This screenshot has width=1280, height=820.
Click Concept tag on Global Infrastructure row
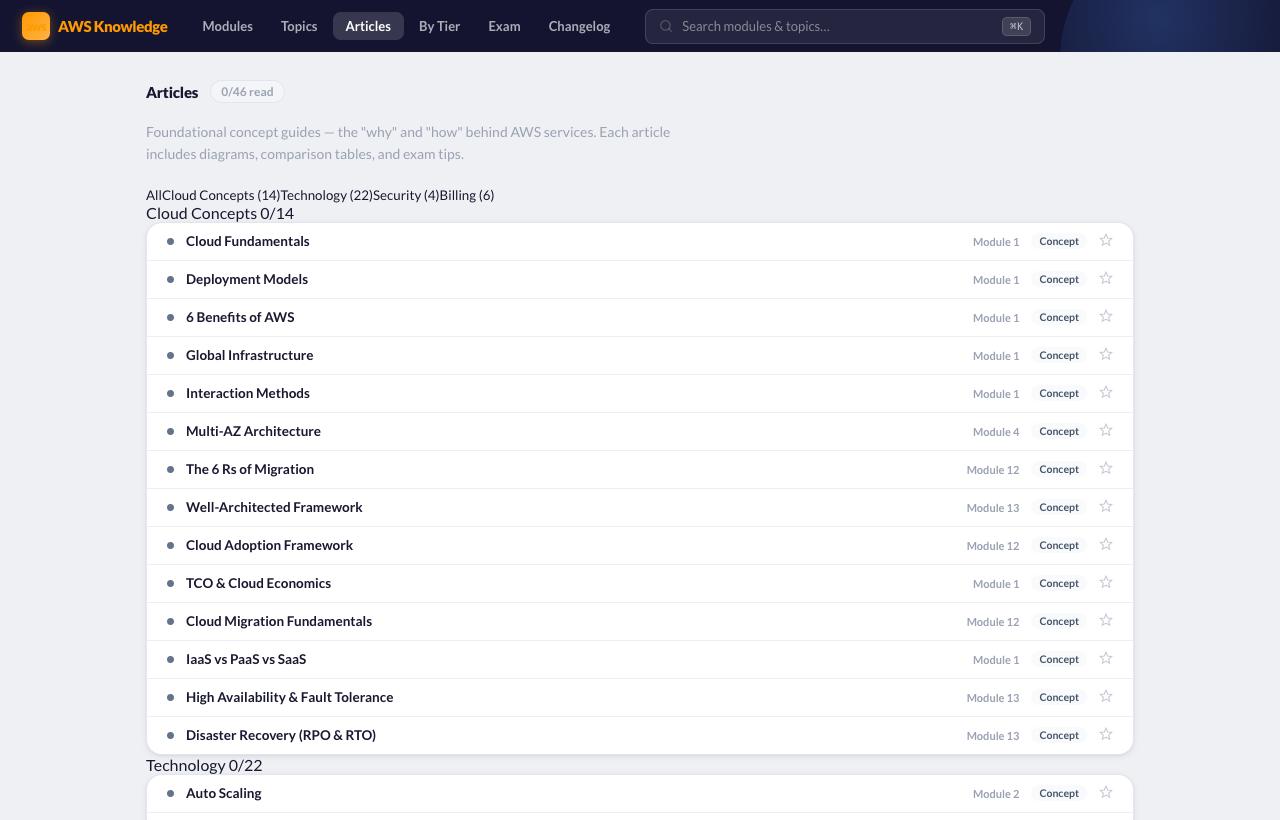pyautogui.click(x=1059, y=355)
